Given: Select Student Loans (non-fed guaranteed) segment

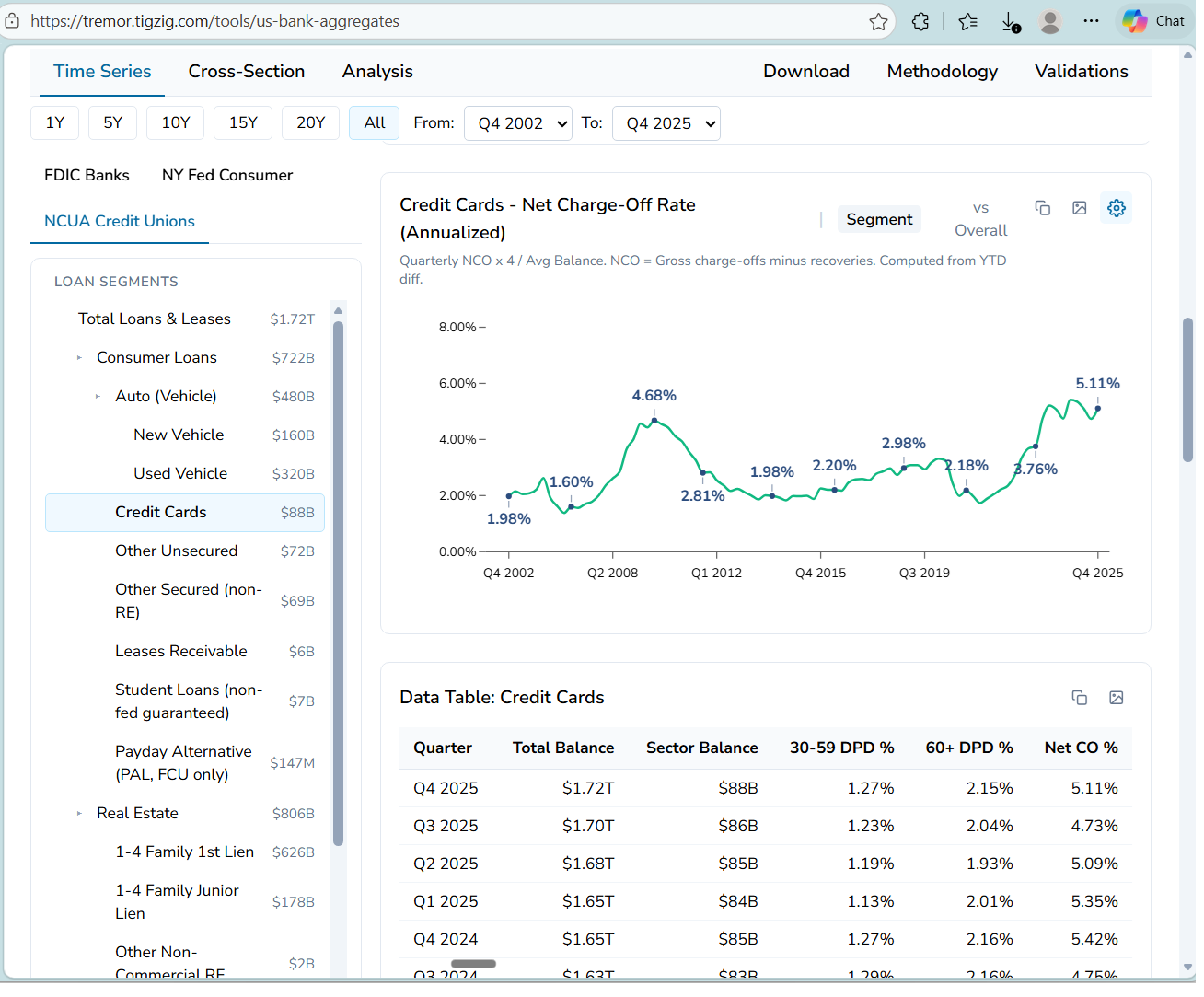Looking at the screenshot, I should (x=185, y=701).
